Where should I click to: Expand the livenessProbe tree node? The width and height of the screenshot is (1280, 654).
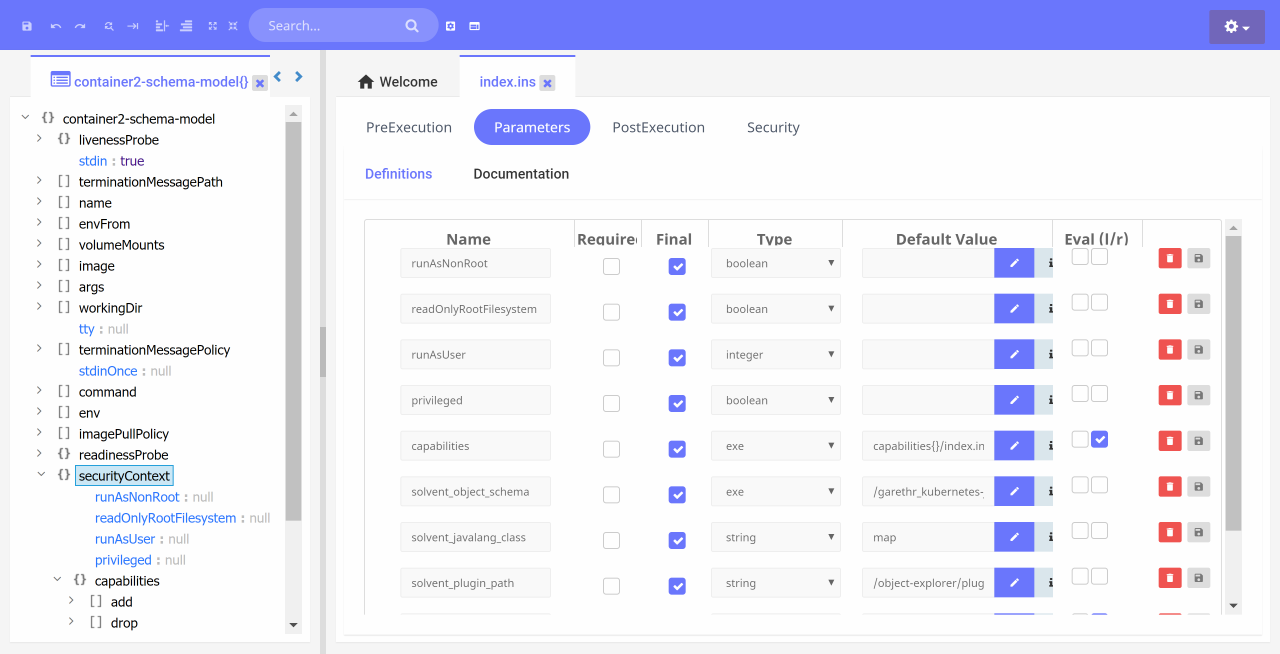(x=40, y=140)
